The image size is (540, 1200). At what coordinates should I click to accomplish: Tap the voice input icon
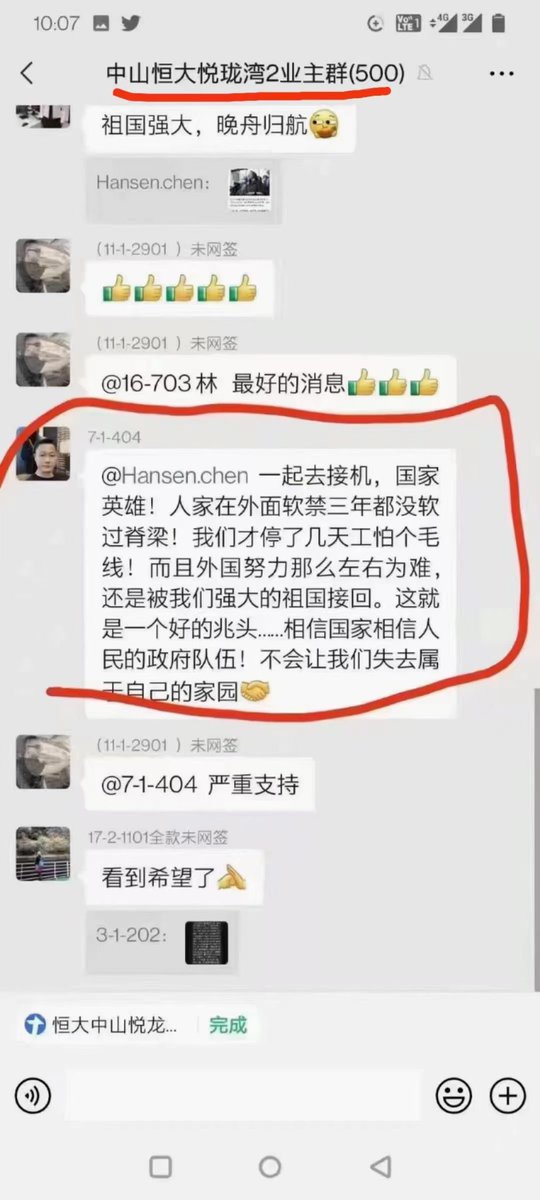pos(32,1096)
